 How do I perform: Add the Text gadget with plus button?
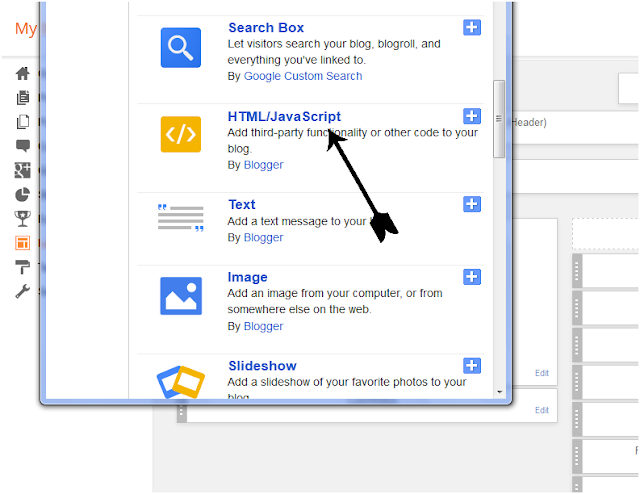pos(472,204)
